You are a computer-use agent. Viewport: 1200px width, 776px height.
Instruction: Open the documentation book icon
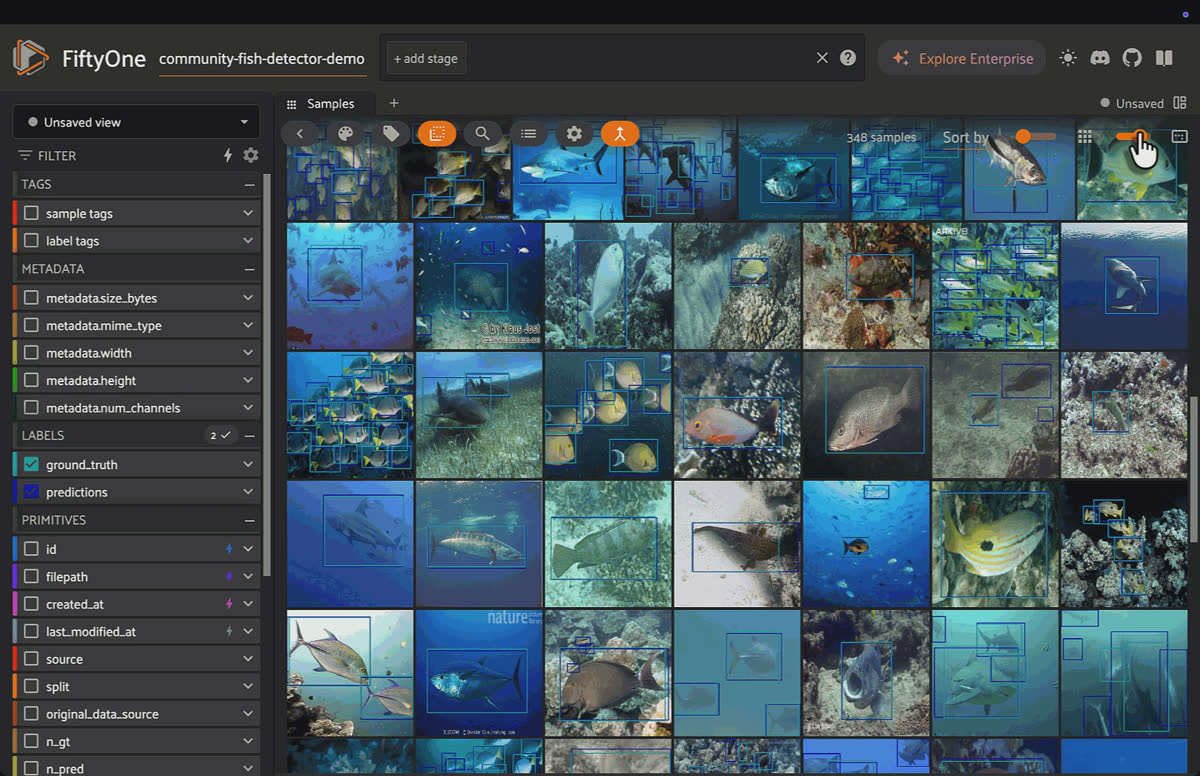pyautogui.click(x=1164, y=58)
